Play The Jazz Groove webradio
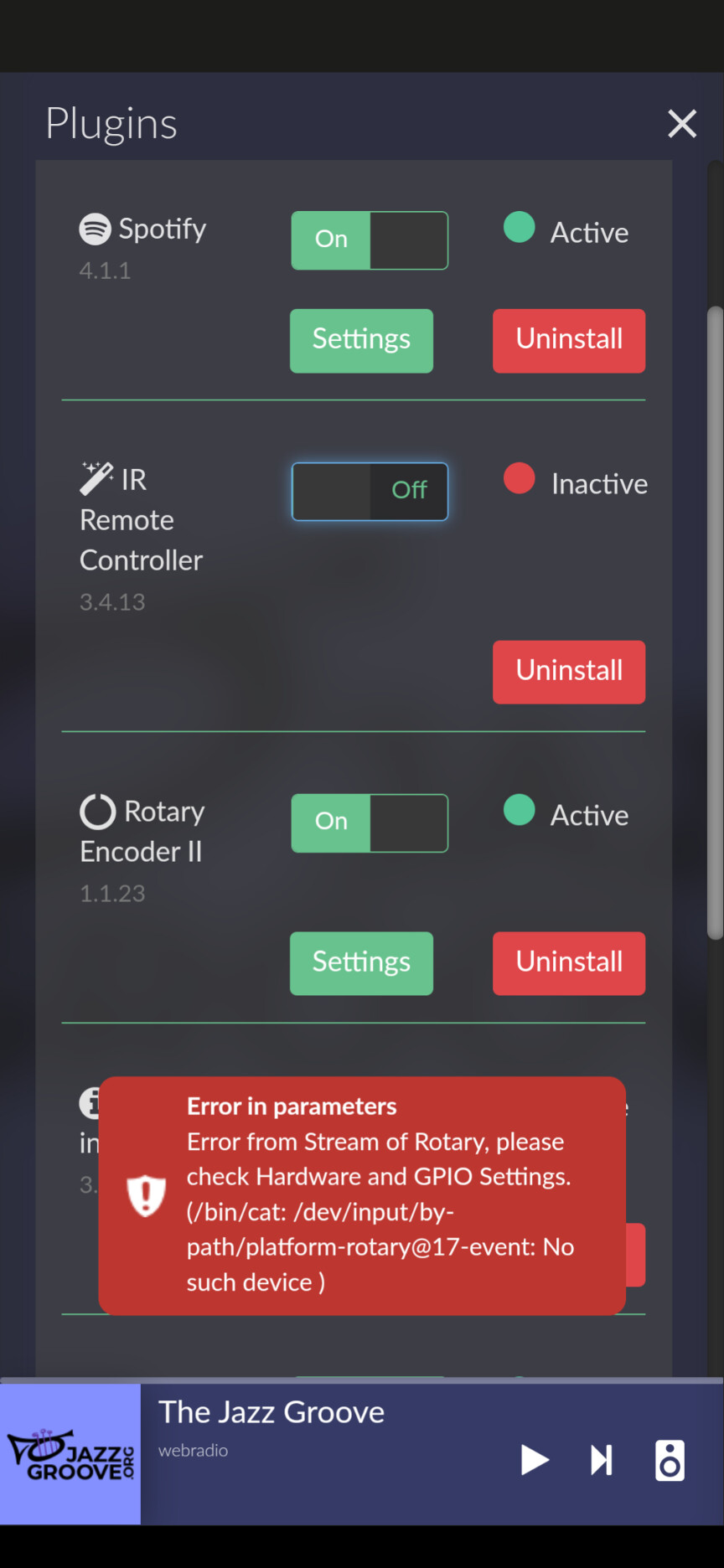Viewport: 724px width, 1568px height. [x=534, y=1460]
